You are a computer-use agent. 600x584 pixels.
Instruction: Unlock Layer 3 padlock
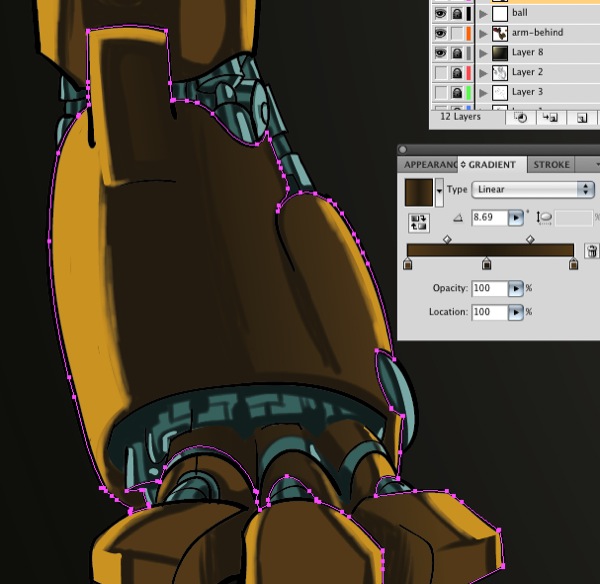point(457,92)
